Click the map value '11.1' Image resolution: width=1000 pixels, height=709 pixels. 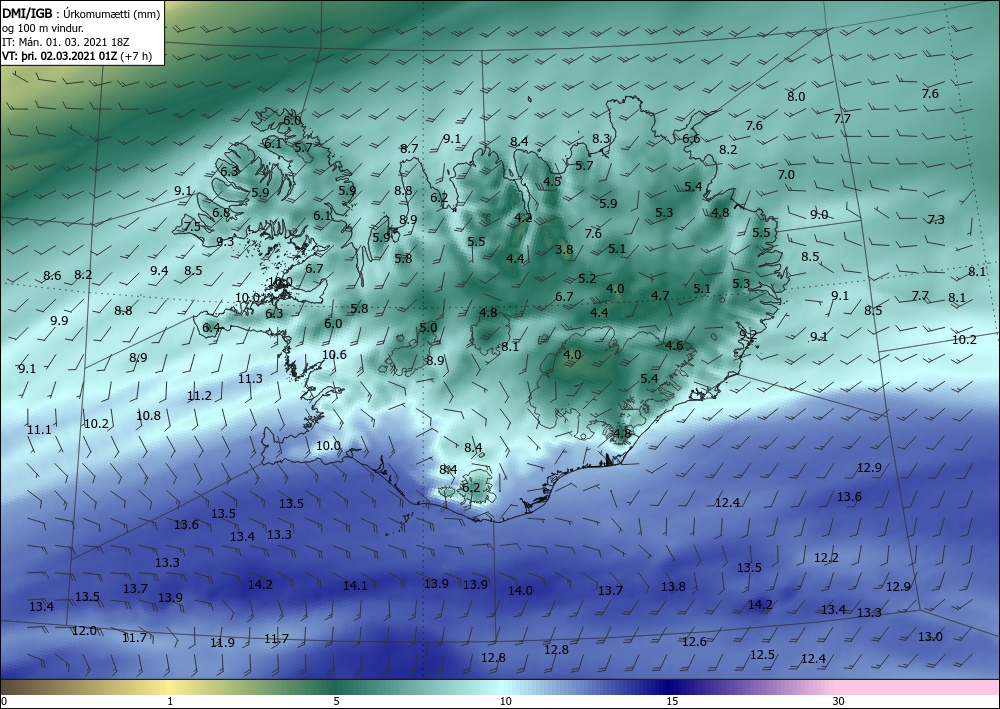point(39,430)
